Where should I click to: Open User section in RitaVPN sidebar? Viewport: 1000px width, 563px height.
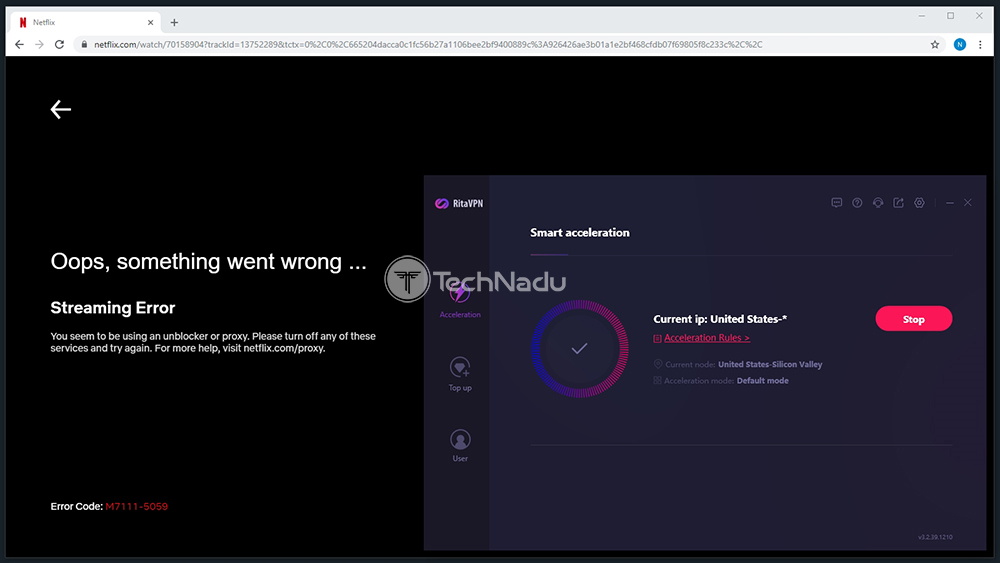coord(460,446)
